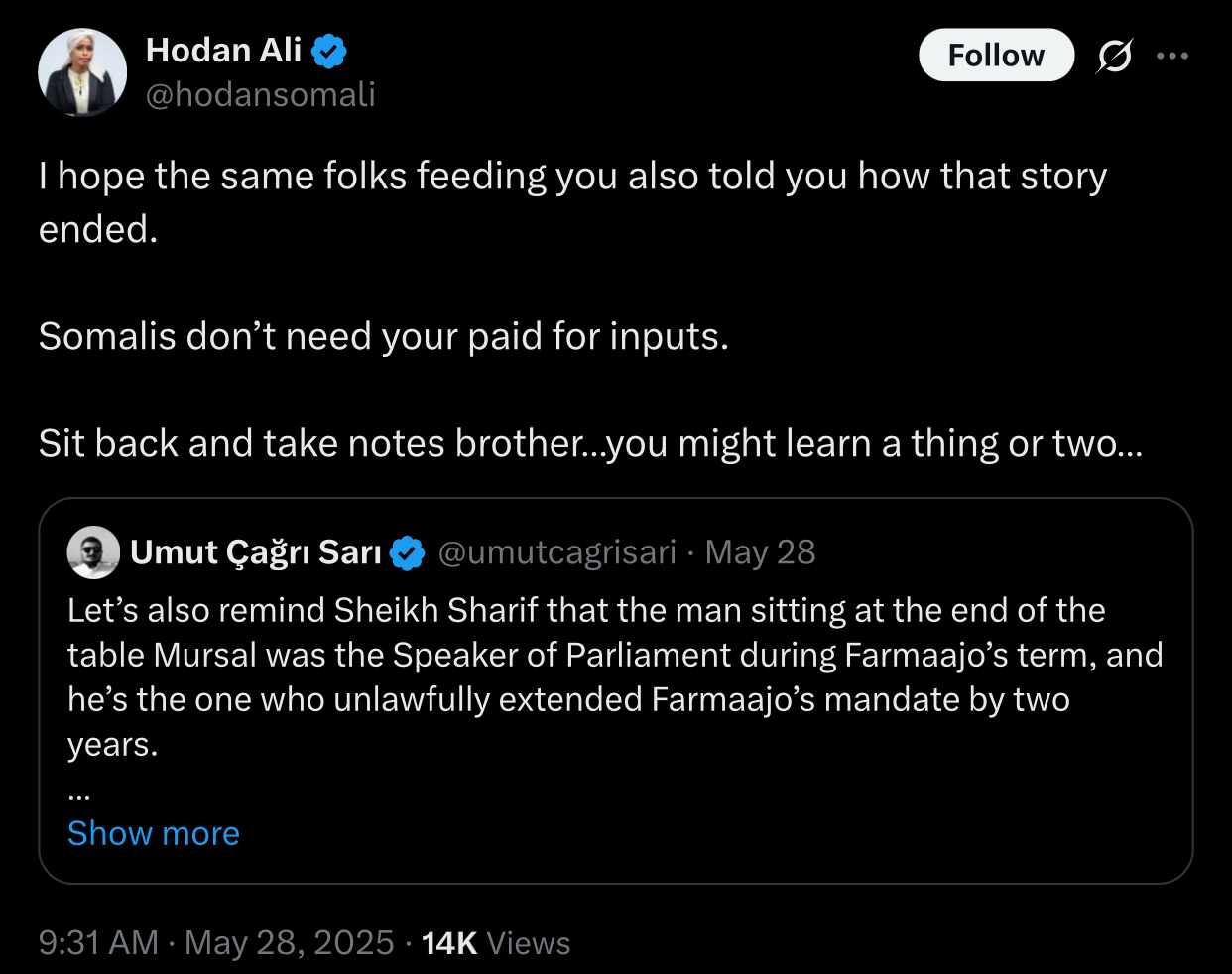Screen dimensions: 1232x974
Task: Open the @umutcagrisari handle
Action: [x=556, y=552]
